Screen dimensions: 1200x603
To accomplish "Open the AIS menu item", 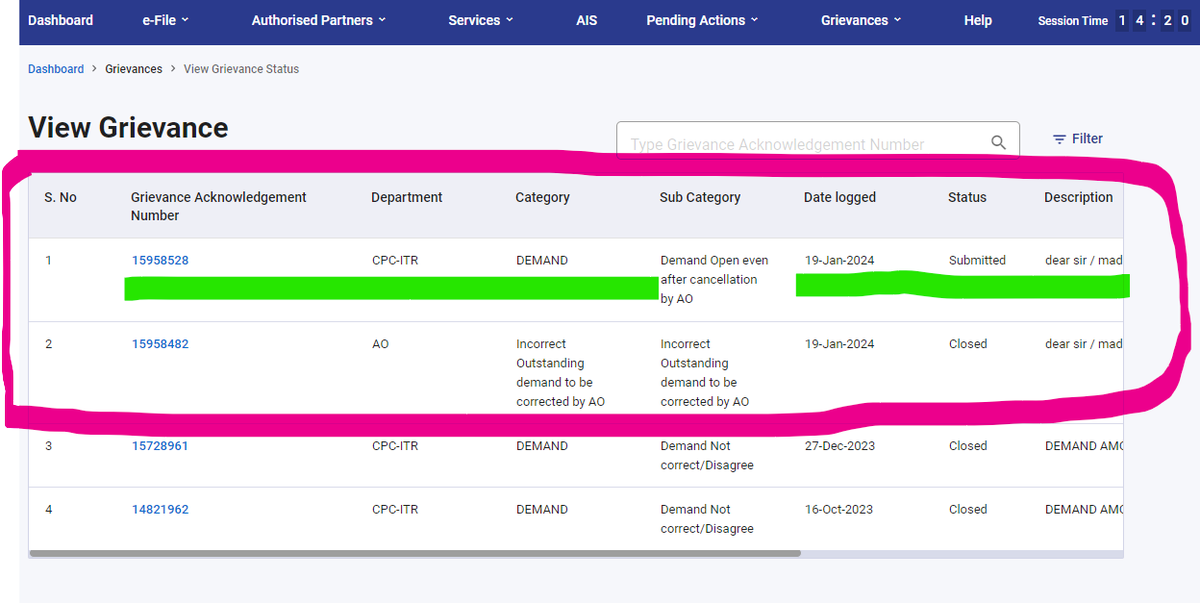I will [587, 20].
